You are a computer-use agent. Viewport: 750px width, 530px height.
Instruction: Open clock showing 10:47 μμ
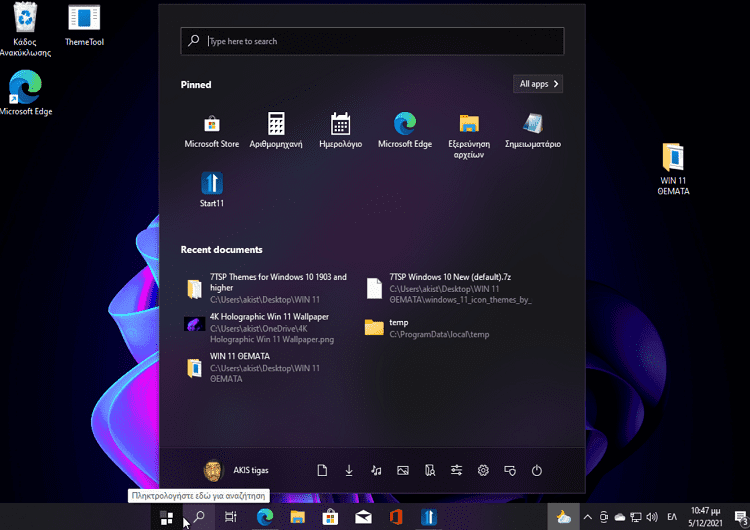(x=705, y=517)
